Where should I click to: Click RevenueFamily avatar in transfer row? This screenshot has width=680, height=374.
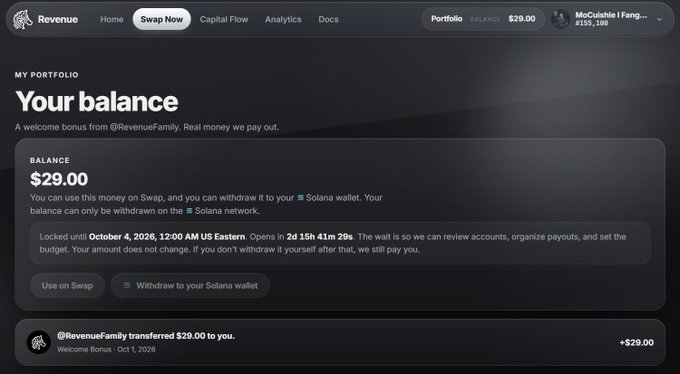click(39, 342)
